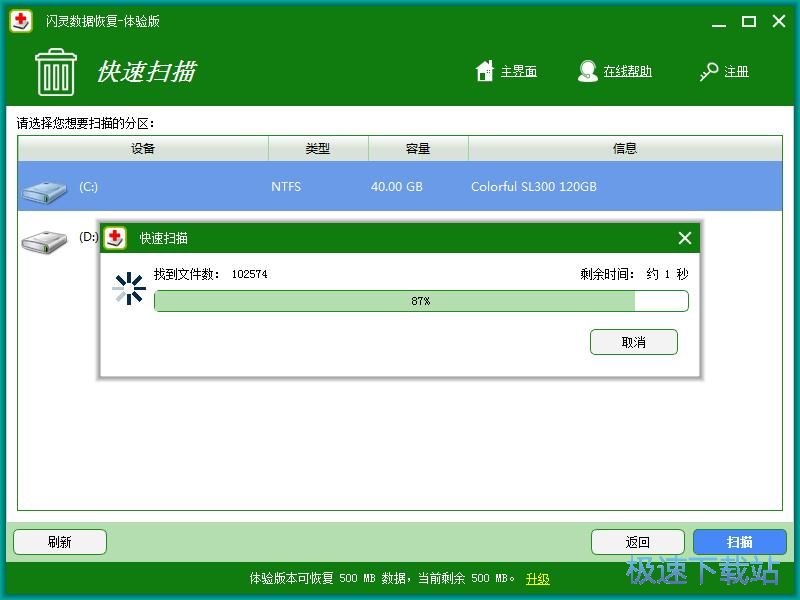Viewport: 800px width, 600px height.
Task: Click the blue 扫描 scan button
Action: [740, 542]
